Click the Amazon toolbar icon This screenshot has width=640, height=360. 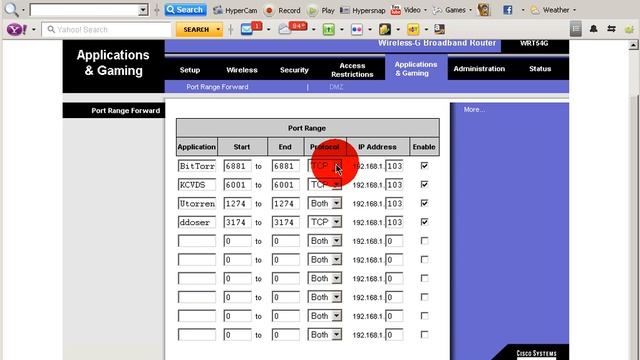click(439, 29)
